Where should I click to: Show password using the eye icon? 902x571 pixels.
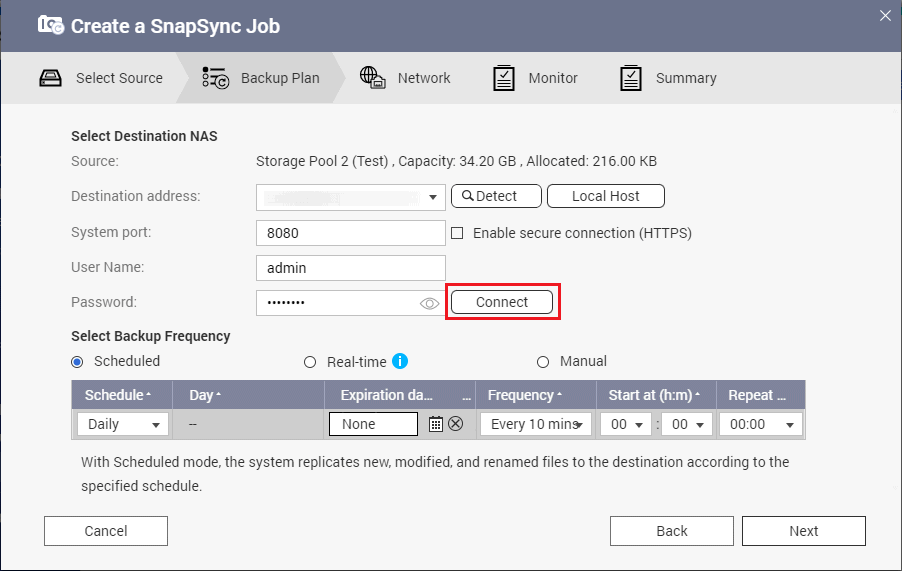point(430,303)
